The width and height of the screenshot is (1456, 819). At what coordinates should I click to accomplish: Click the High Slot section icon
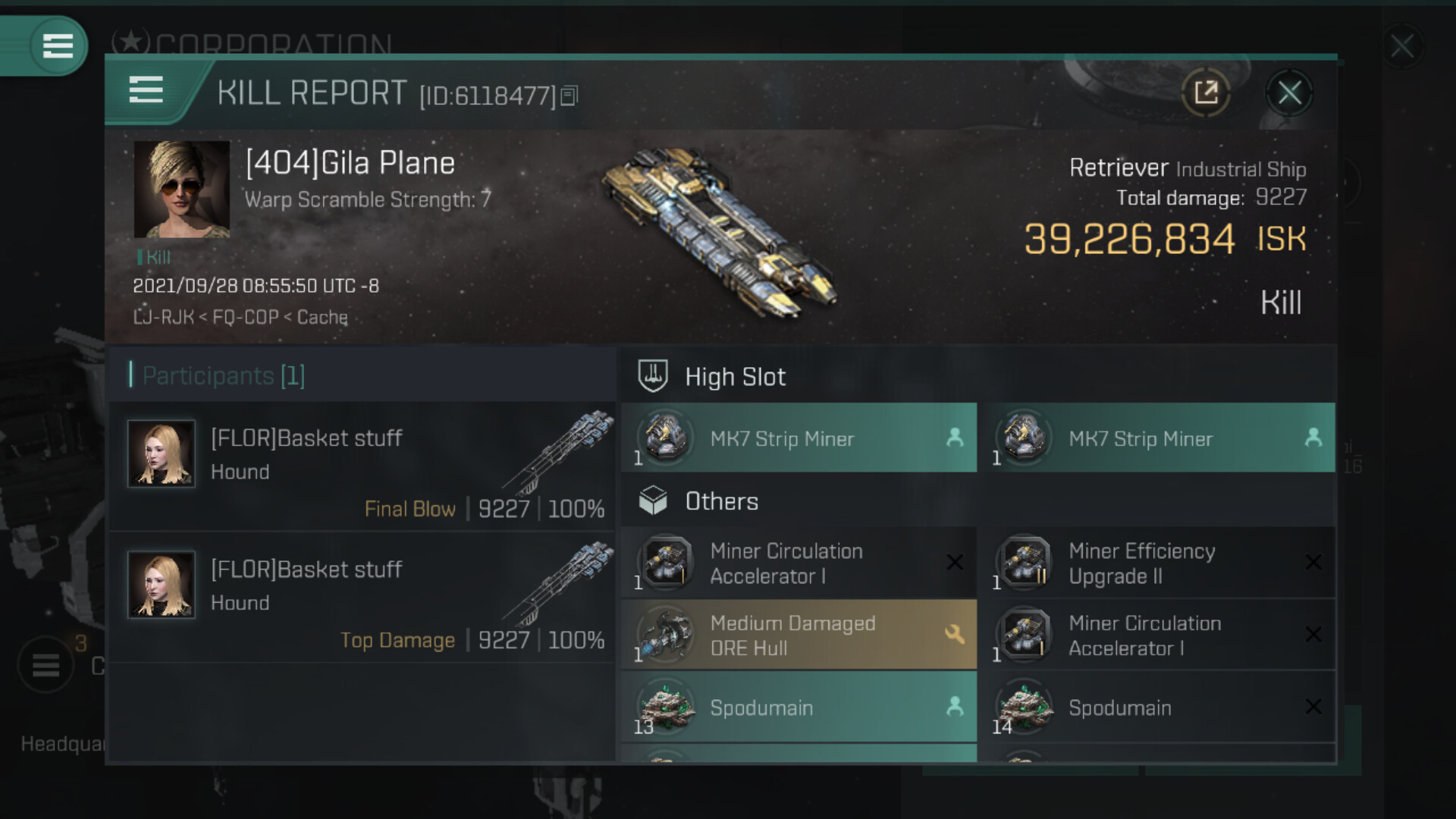pos(652,376)
